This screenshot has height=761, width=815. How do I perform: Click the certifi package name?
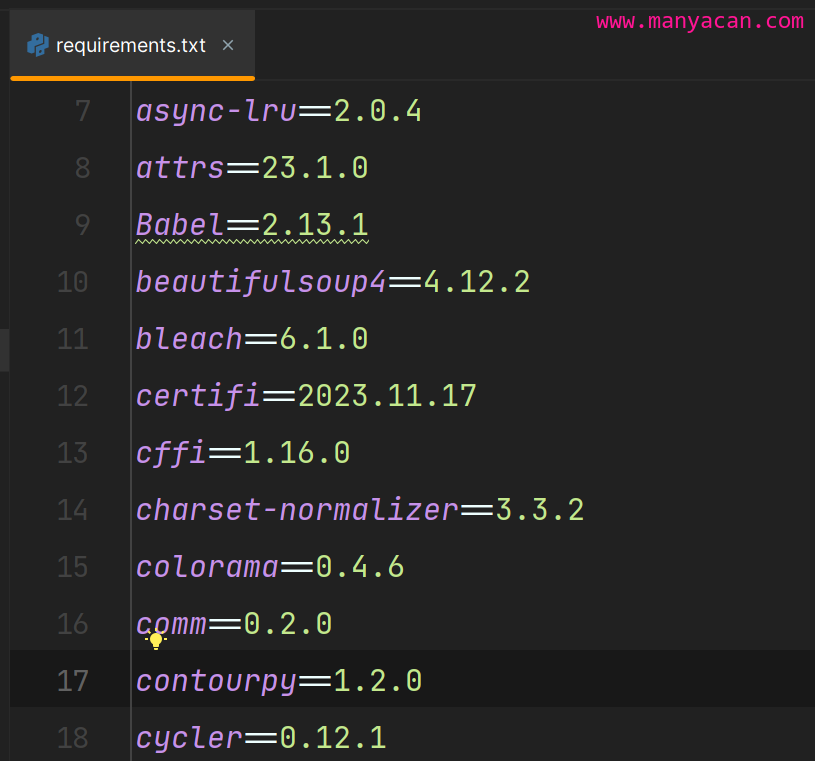[198, 397]
